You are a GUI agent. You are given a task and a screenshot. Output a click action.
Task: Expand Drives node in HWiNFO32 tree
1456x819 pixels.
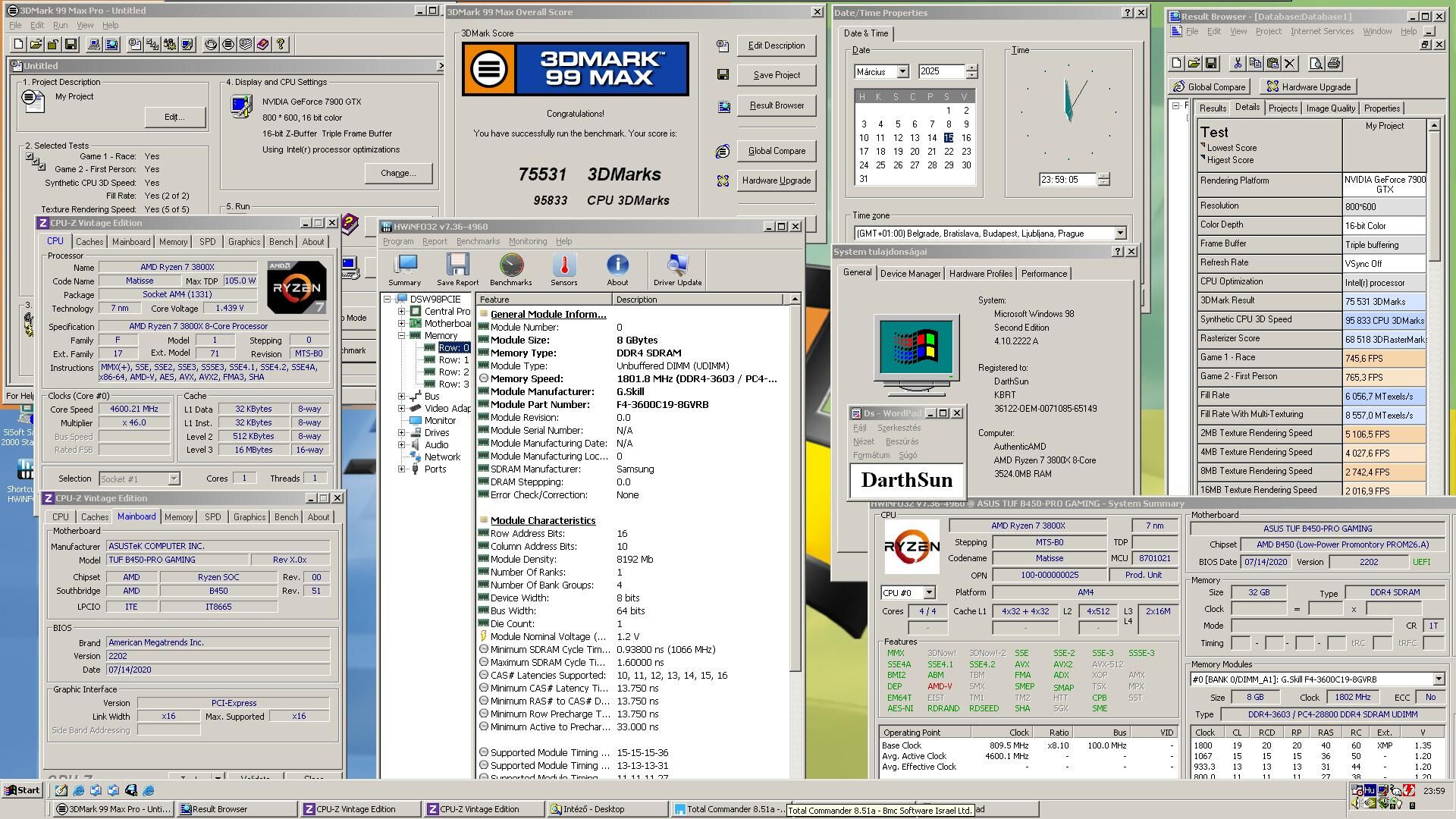click(402, 433)
